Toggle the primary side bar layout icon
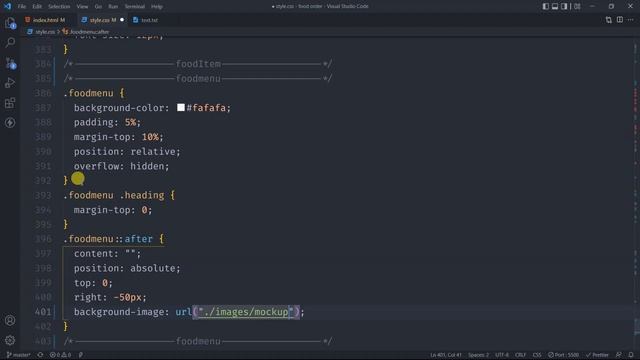640x360 pixels. pos(546,7)
